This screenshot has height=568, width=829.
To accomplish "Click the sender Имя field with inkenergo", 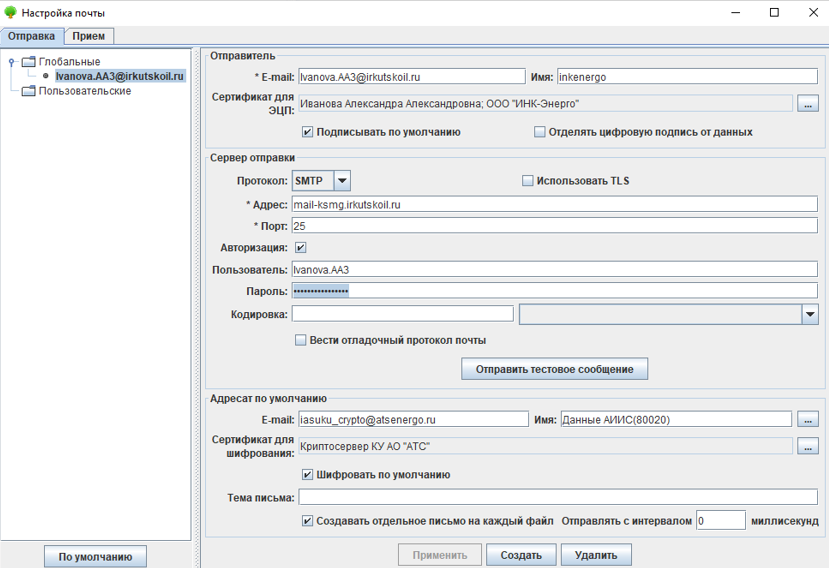I will point(687,77).
